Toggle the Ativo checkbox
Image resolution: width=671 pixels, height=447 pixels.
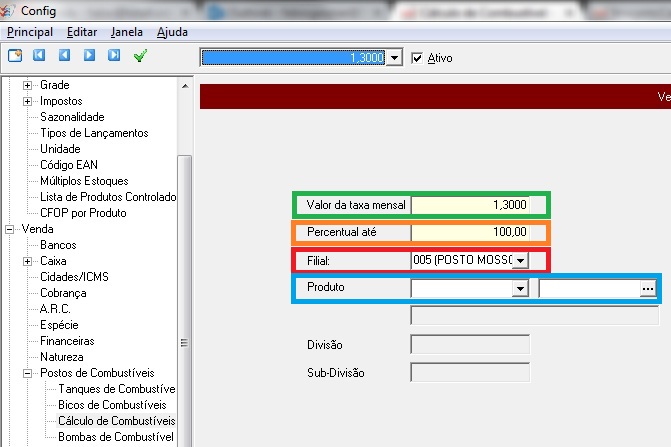[x=417, y=58]
